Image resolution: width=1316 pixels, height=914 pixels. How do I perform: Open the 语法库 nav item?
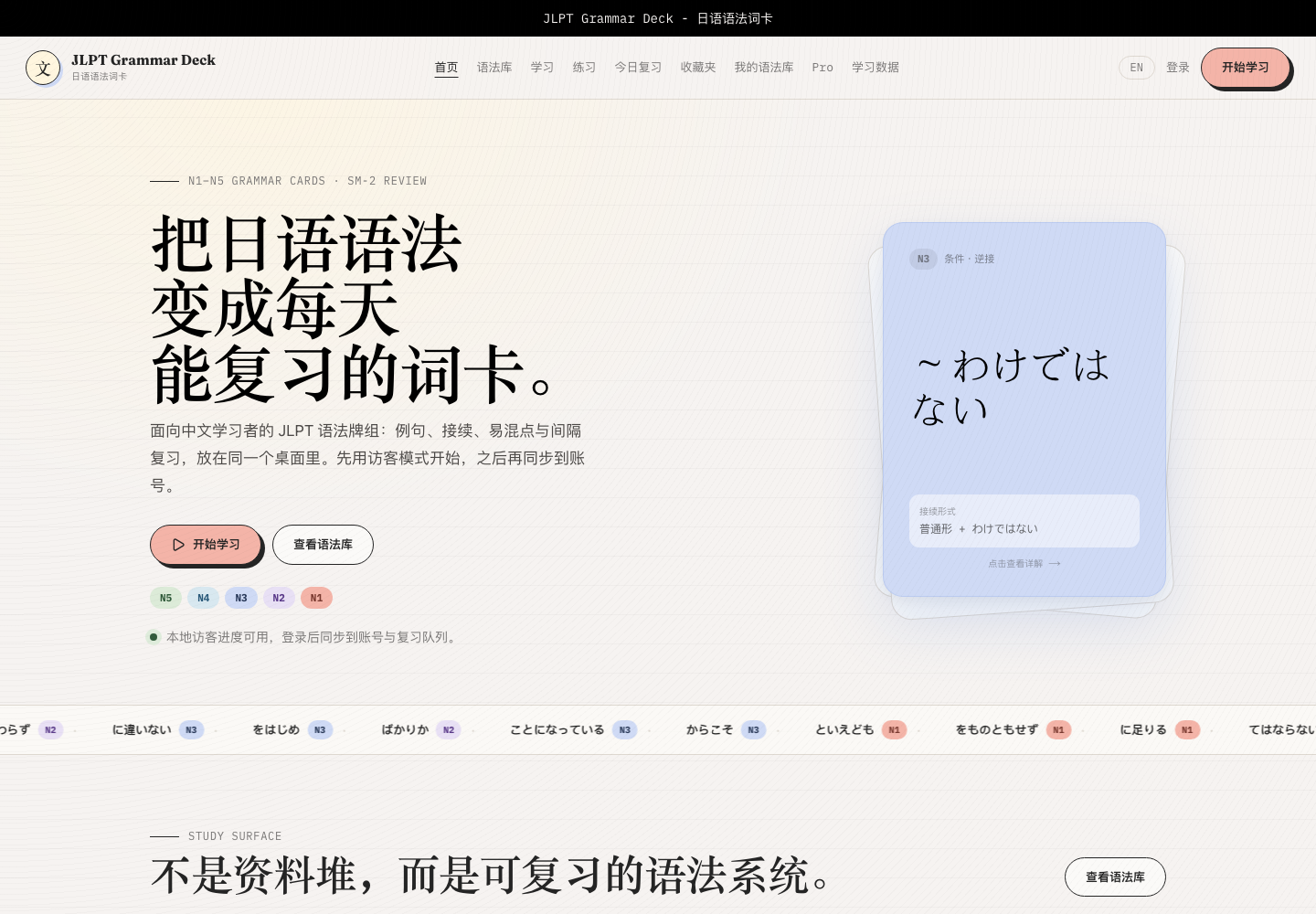click(494, 68)
